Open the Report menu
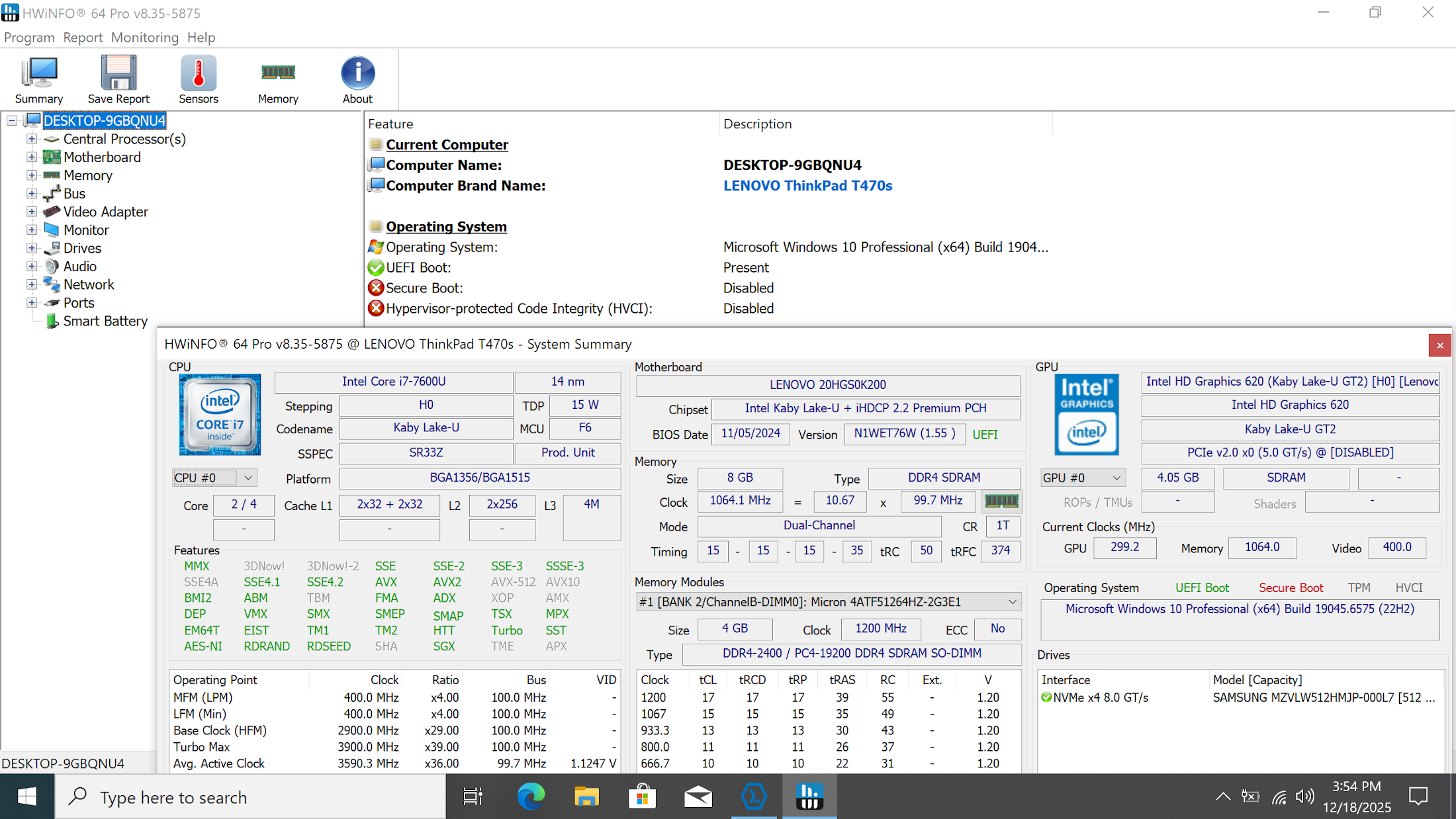 click(83, 37)
